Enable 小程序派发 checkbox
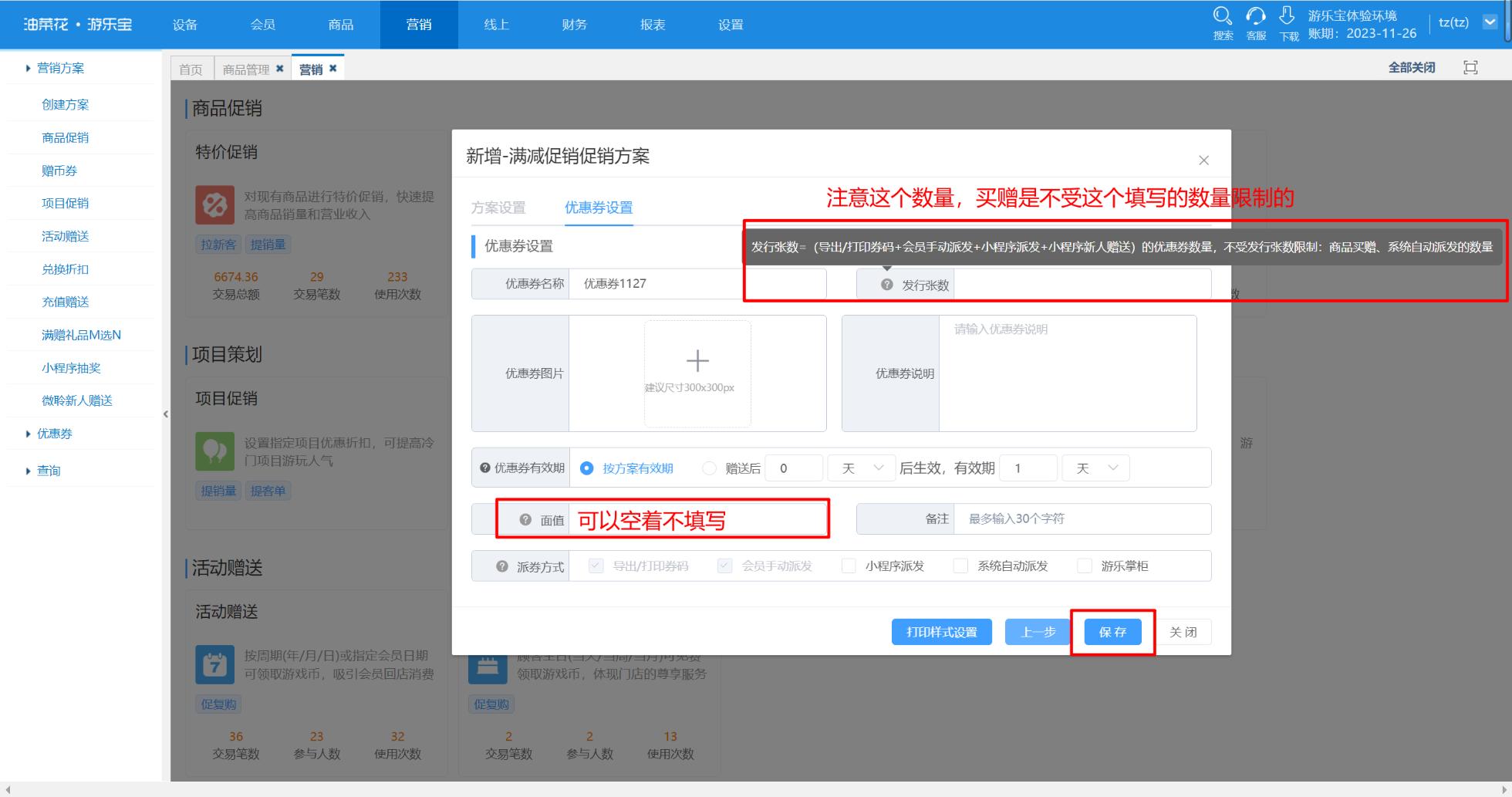 click(x=849, y=566)
